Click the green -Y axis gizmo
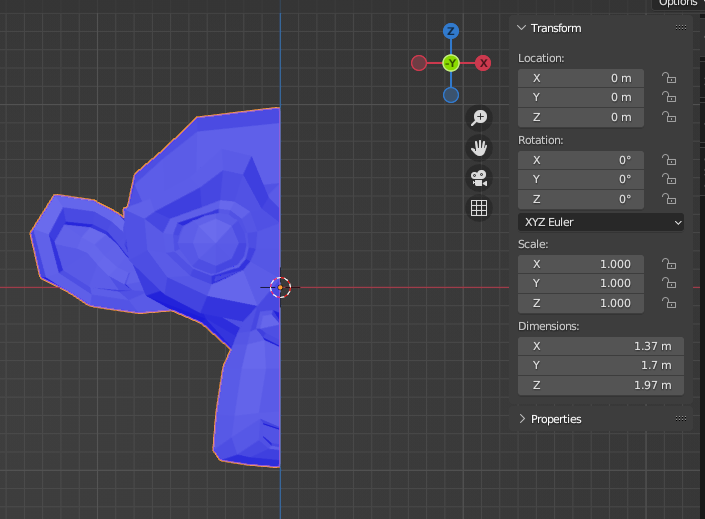This screenshot has height=519, width=705. 451,63
